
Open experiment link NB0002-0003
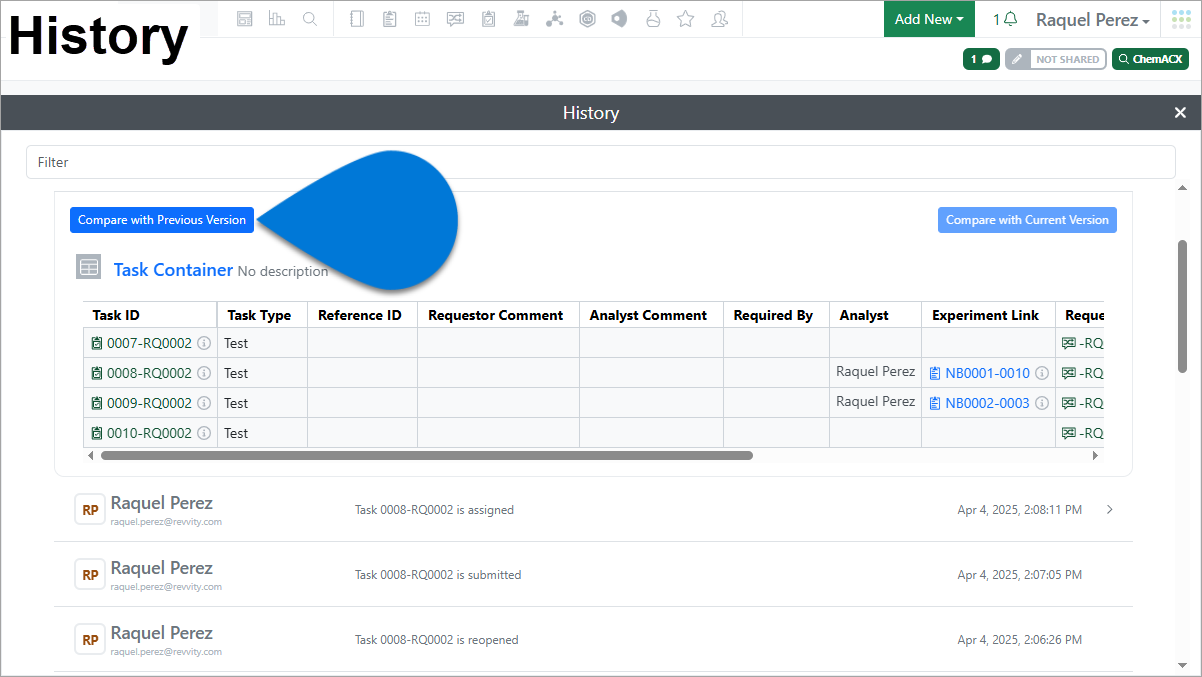tap(987, 403)
